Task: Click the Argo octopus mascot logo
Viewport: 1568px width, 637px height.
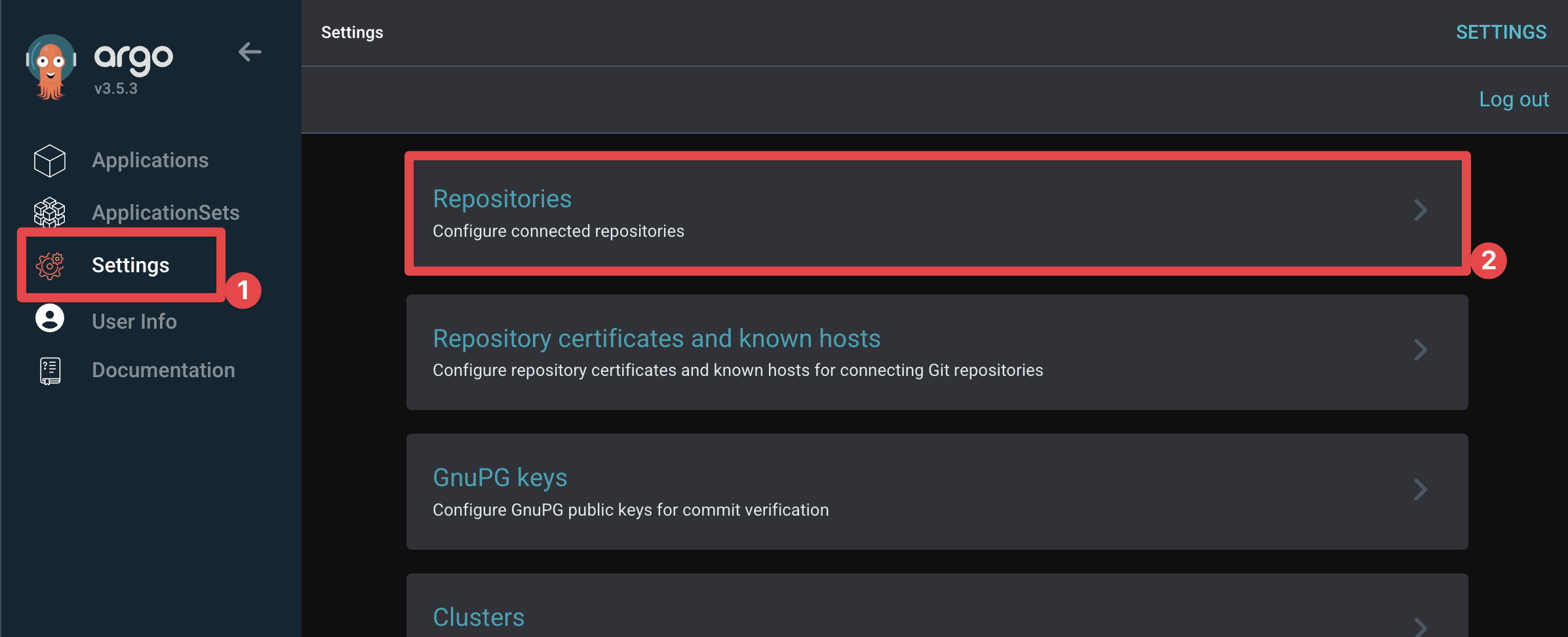Action: pos(50,66)
